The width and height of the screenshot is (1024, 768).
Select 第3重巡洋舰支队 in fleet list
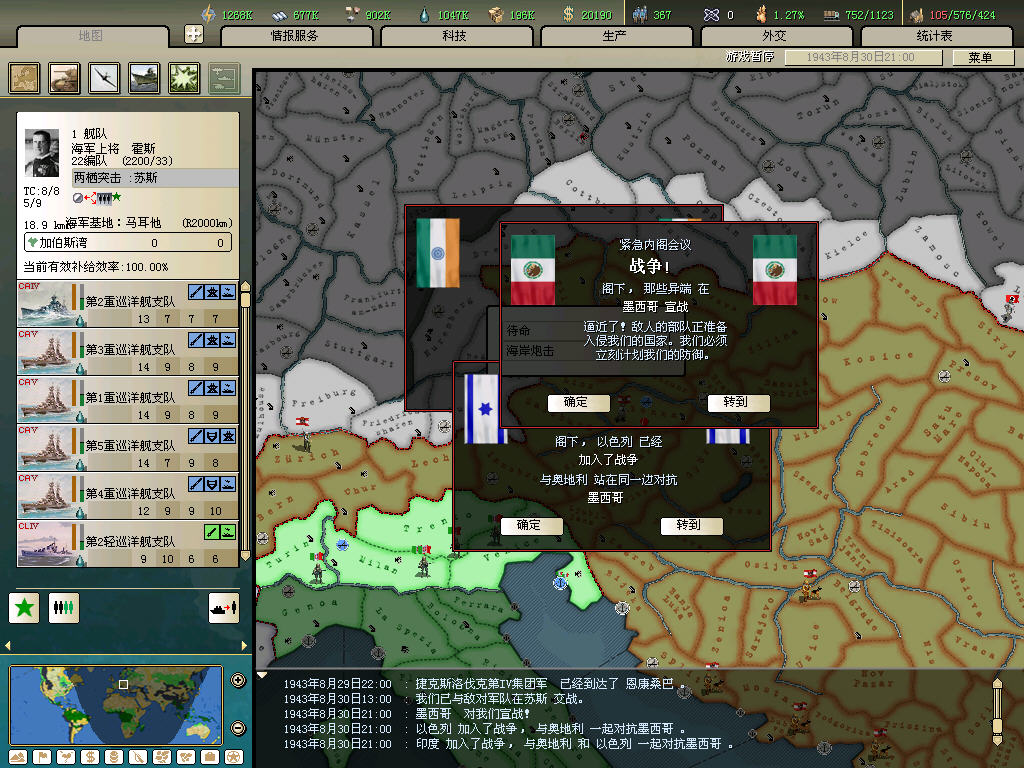(128, 351)
